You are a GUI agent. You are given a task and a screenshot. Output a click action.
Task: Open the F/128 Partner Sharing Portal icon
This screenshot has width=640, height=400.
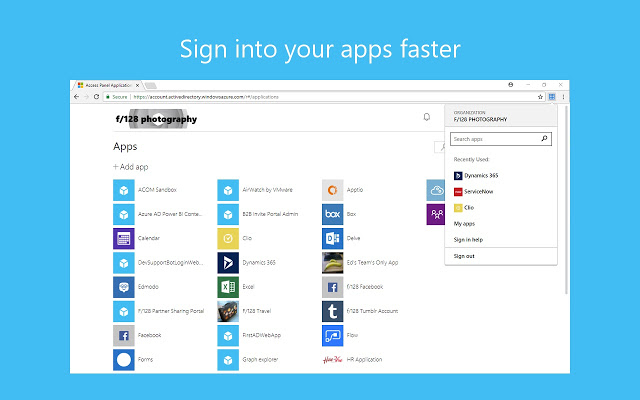pos(124,311)
